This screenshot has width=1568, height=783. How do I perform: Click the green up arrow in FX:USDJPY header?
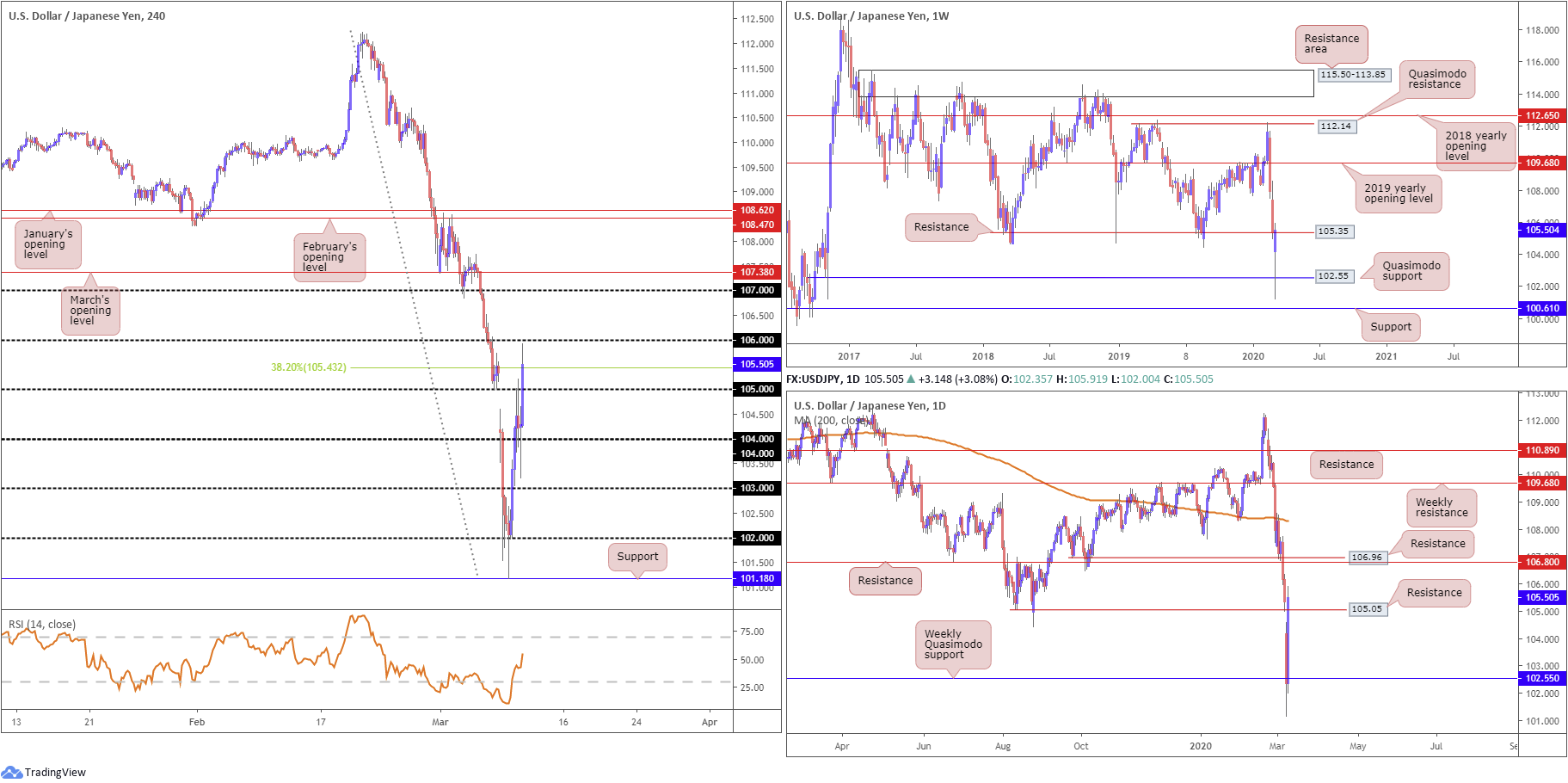tap(911, 379)
